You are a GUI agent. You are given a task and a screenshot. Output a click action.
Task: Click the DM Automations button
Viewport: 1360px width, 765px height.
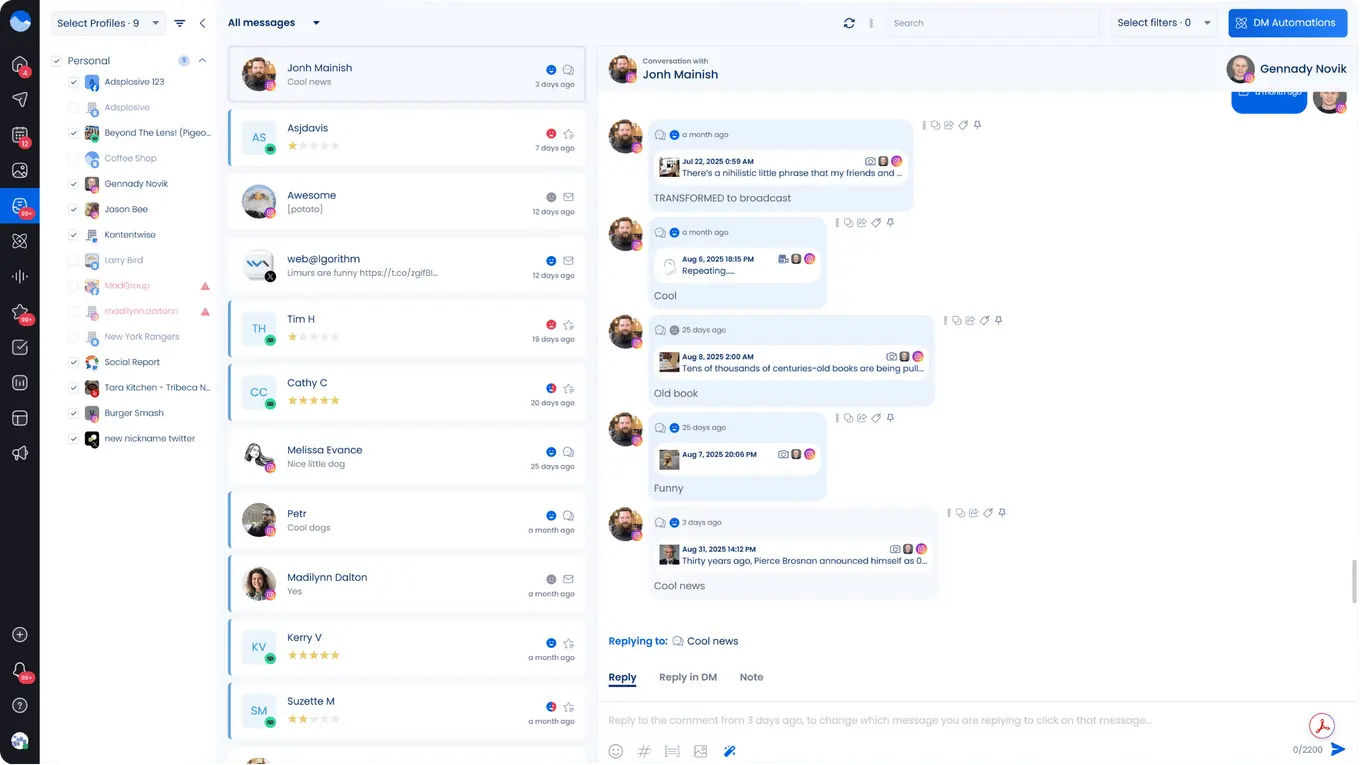1287,23
